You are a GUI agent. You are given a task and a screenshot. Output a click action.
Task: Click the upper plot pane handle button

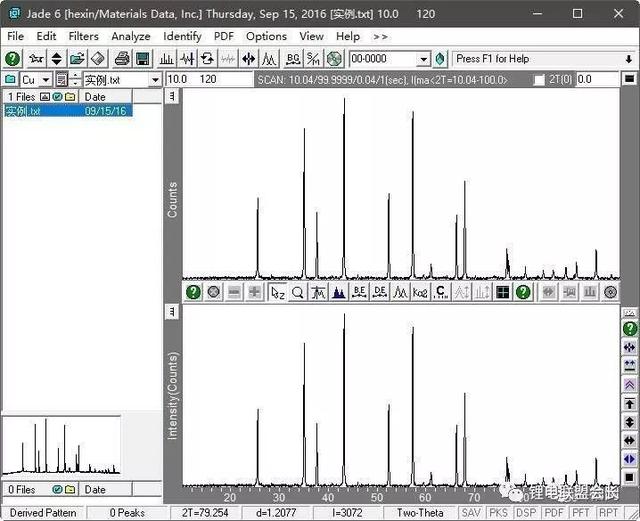pos(172,96)
